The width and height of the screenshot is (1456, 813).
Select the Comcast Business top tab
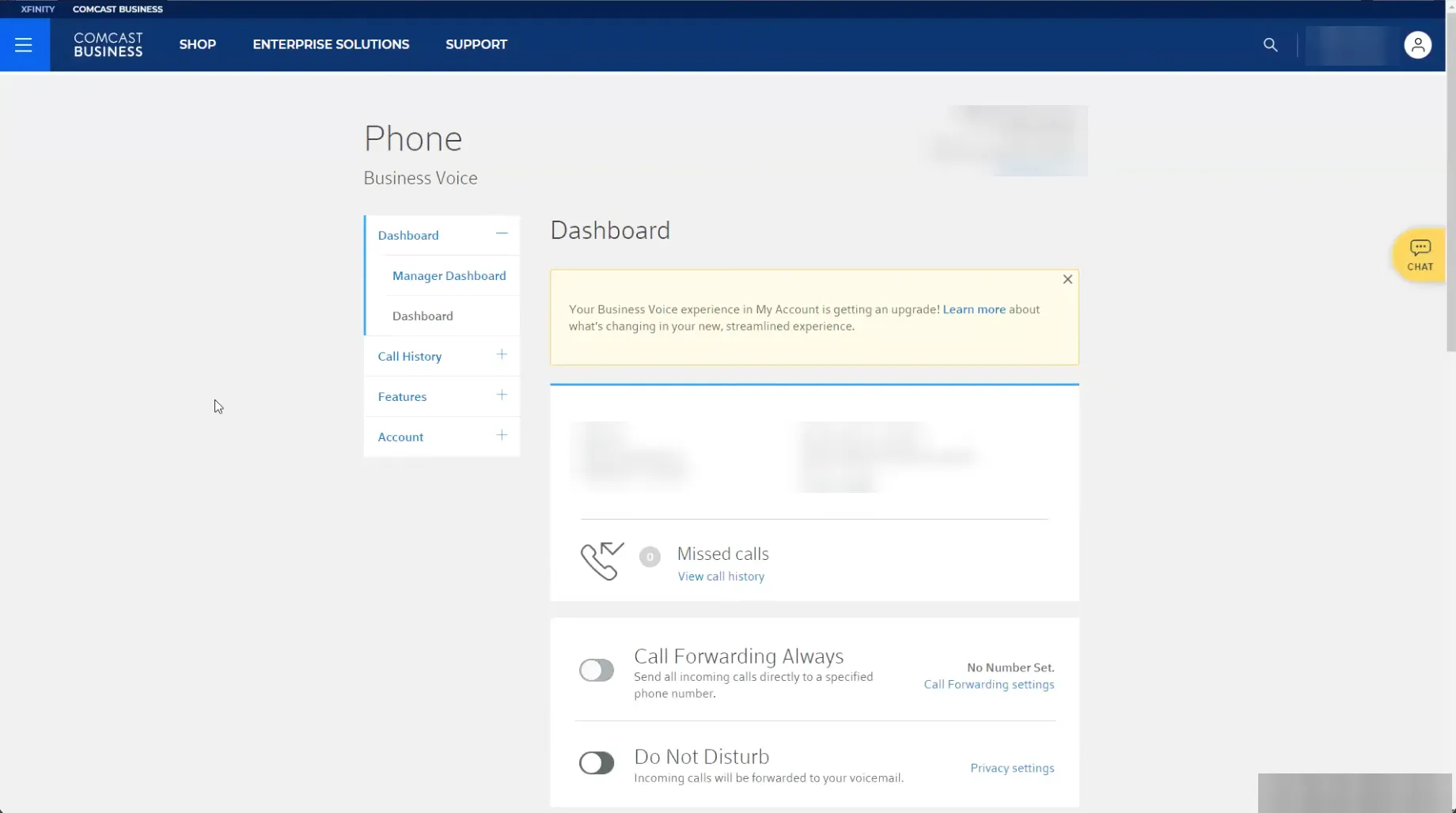click(118, 9)
